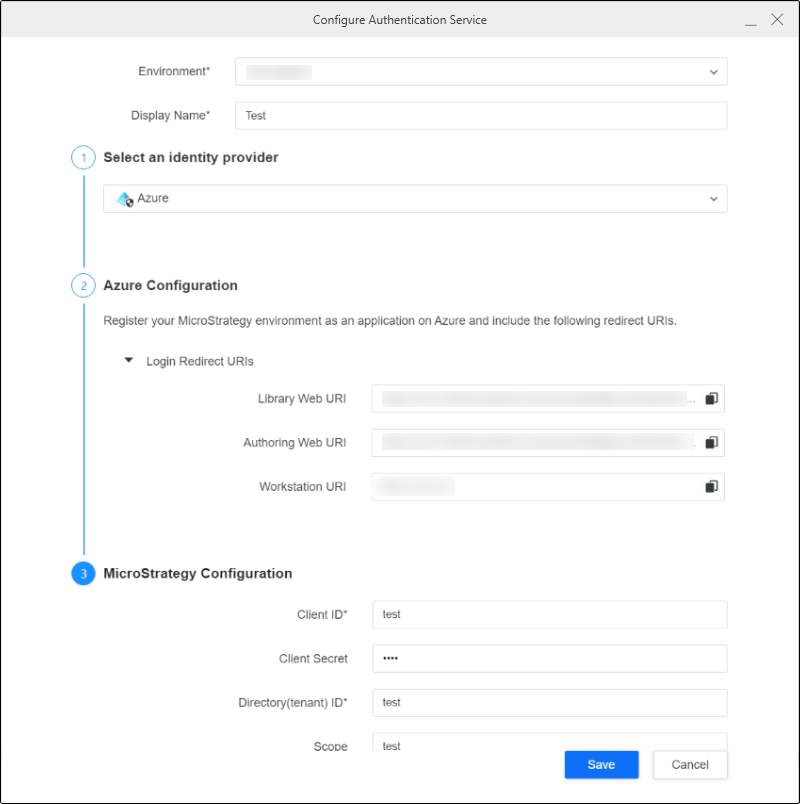Open the Environment dropdown

click(481, 72)
